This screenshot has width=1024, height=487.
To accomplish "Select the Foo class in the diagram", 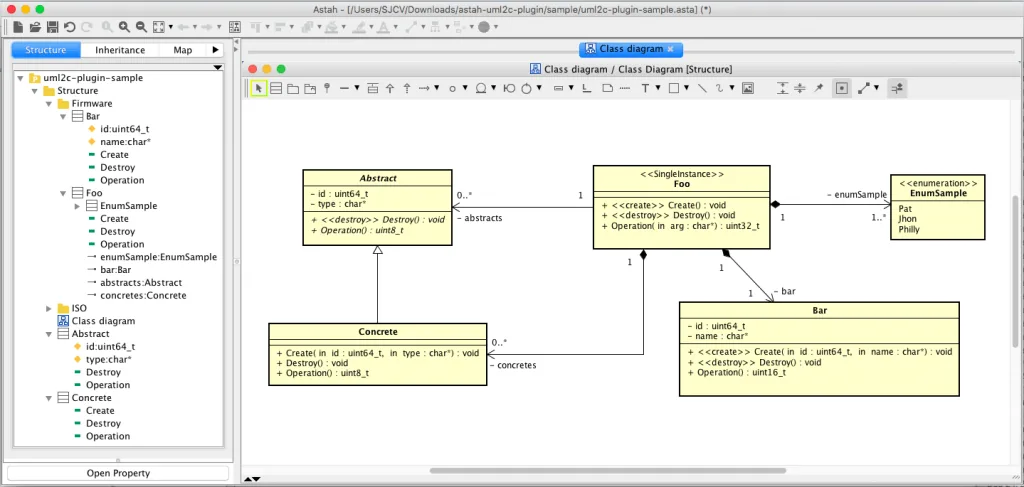I will click(x=682, y=207).
